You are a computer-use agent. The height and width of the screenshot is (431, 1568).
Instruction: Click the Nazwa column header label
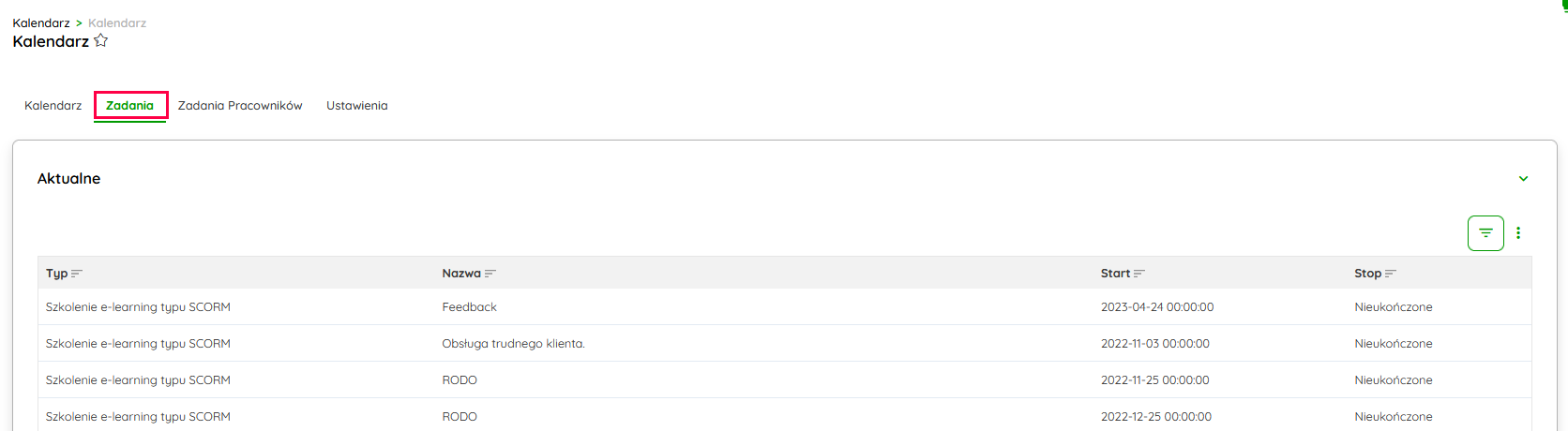(461, 274)
